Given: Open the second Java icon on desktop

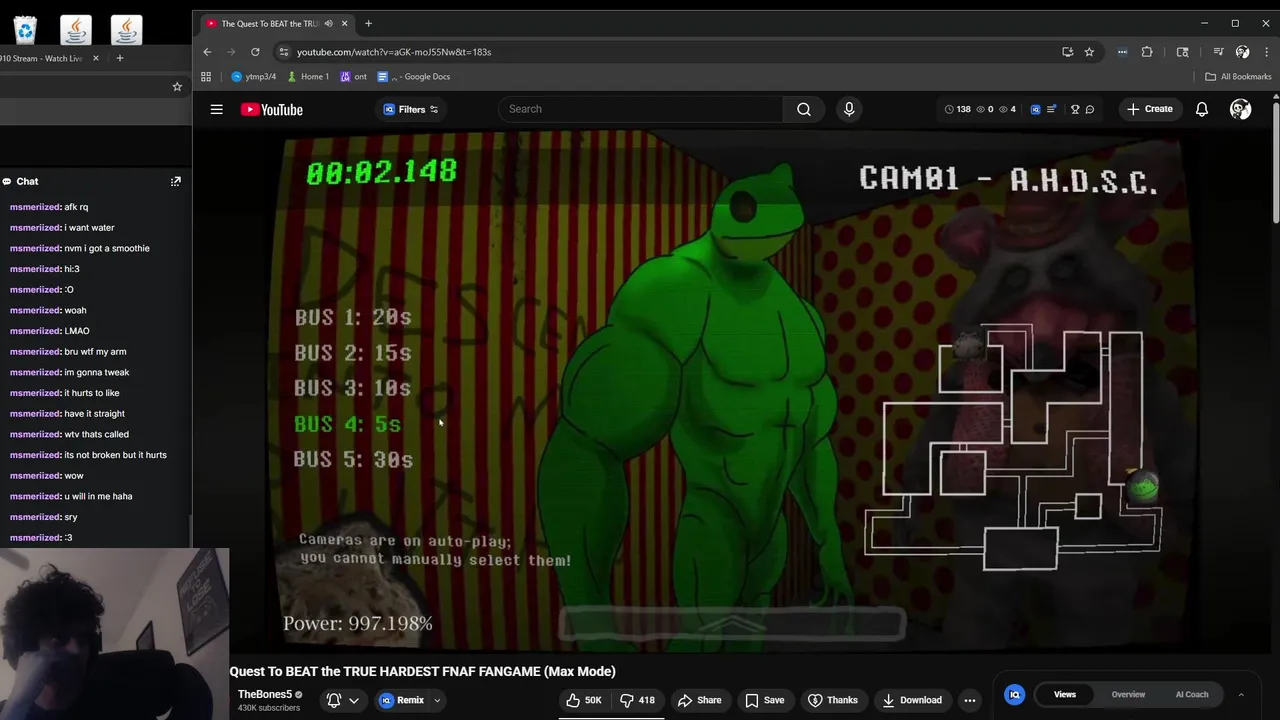Looking at the screenshot, I should pyautogui.click(x=126, y=30).
